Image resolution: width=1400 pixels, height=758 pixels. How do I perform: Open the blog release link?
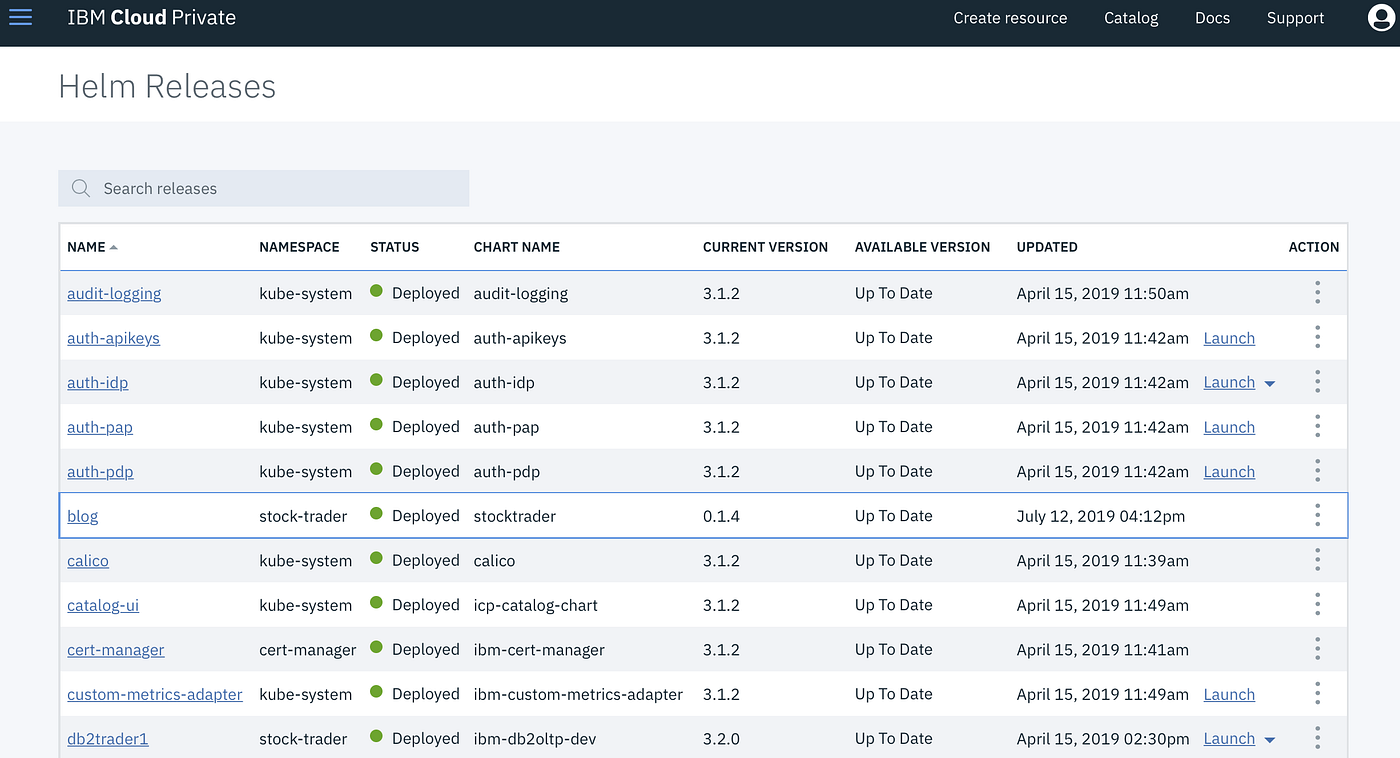tap(82, 517)
